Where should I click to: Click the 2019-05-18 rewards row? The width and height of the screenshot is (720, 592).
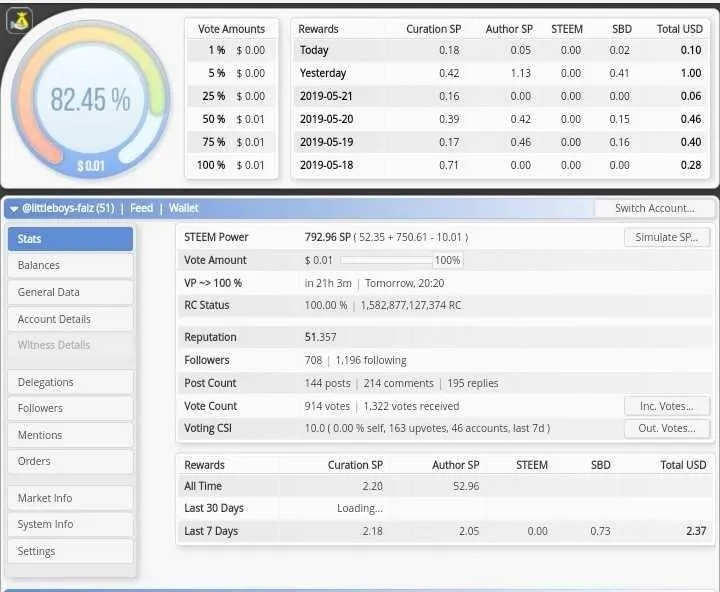501,165
